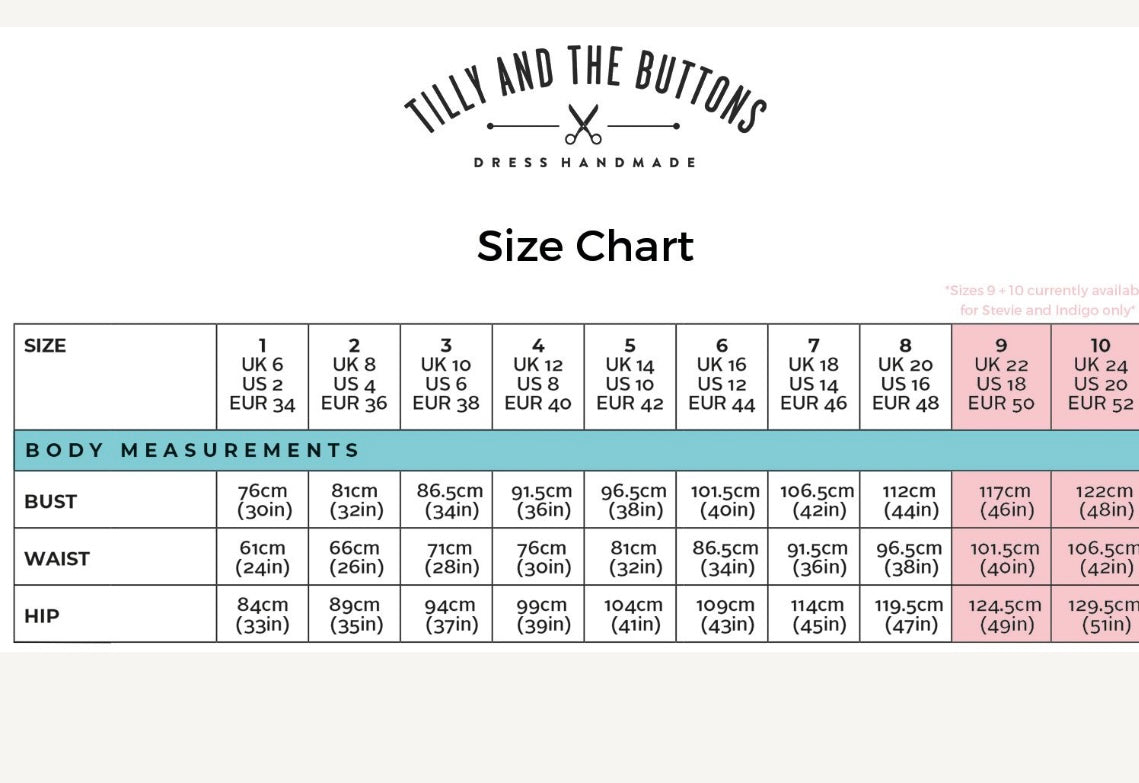Click the size 10 UK 24 column header

pyautogui.click(x=1100, y=376)
